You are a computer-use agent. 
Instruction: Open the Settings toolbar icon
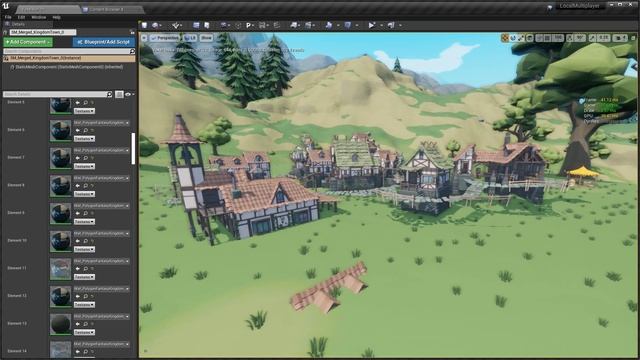click(x=224, y=25)
